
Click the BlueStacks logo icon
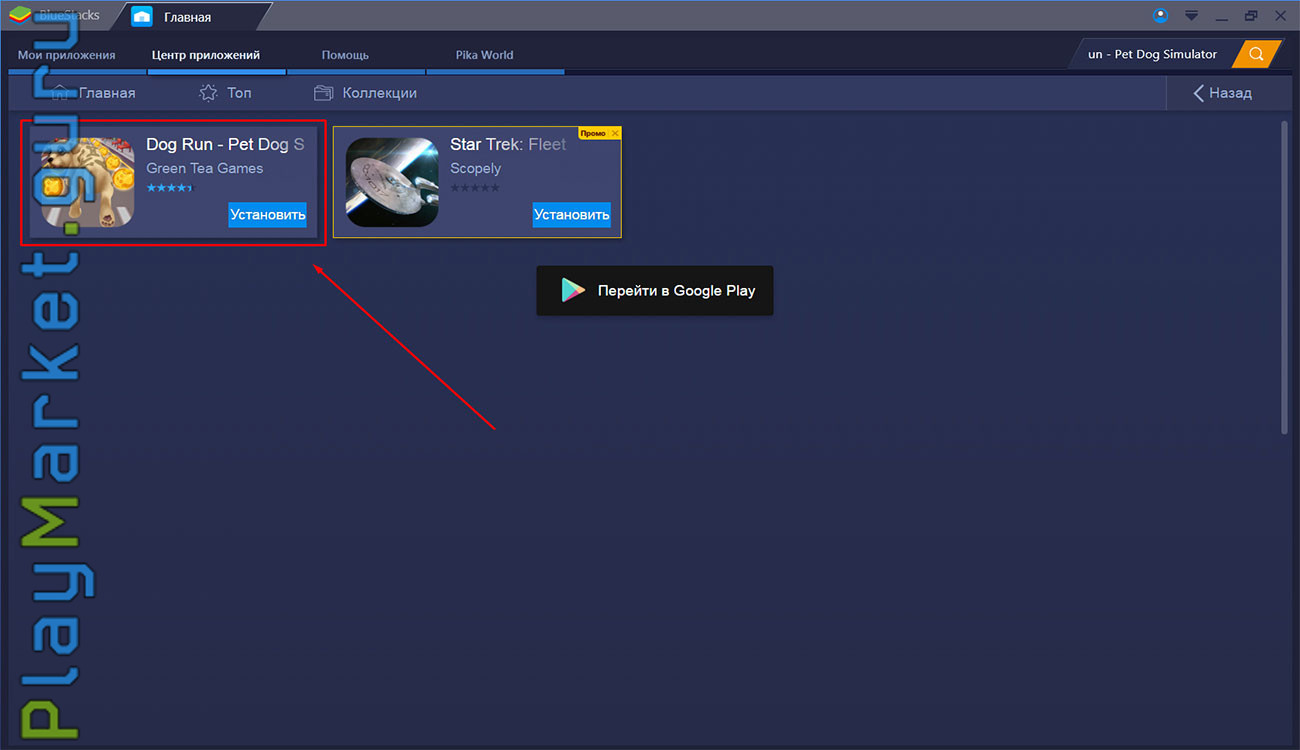(x=20, y=15)
